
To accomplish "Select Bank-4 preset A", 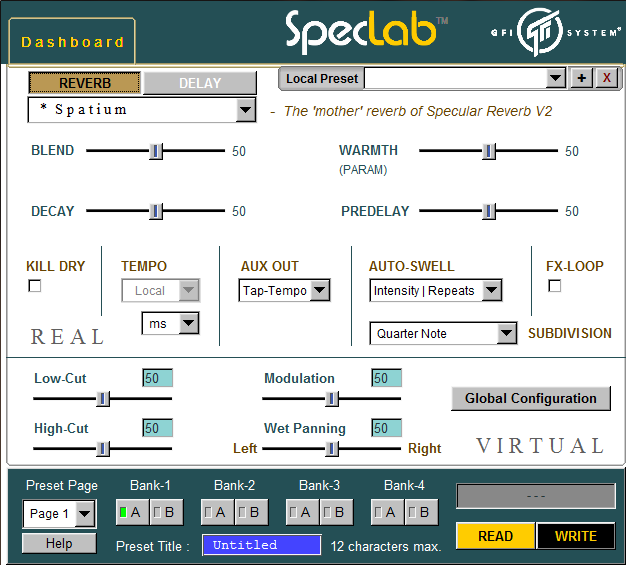I will click(x=388, y=512).
